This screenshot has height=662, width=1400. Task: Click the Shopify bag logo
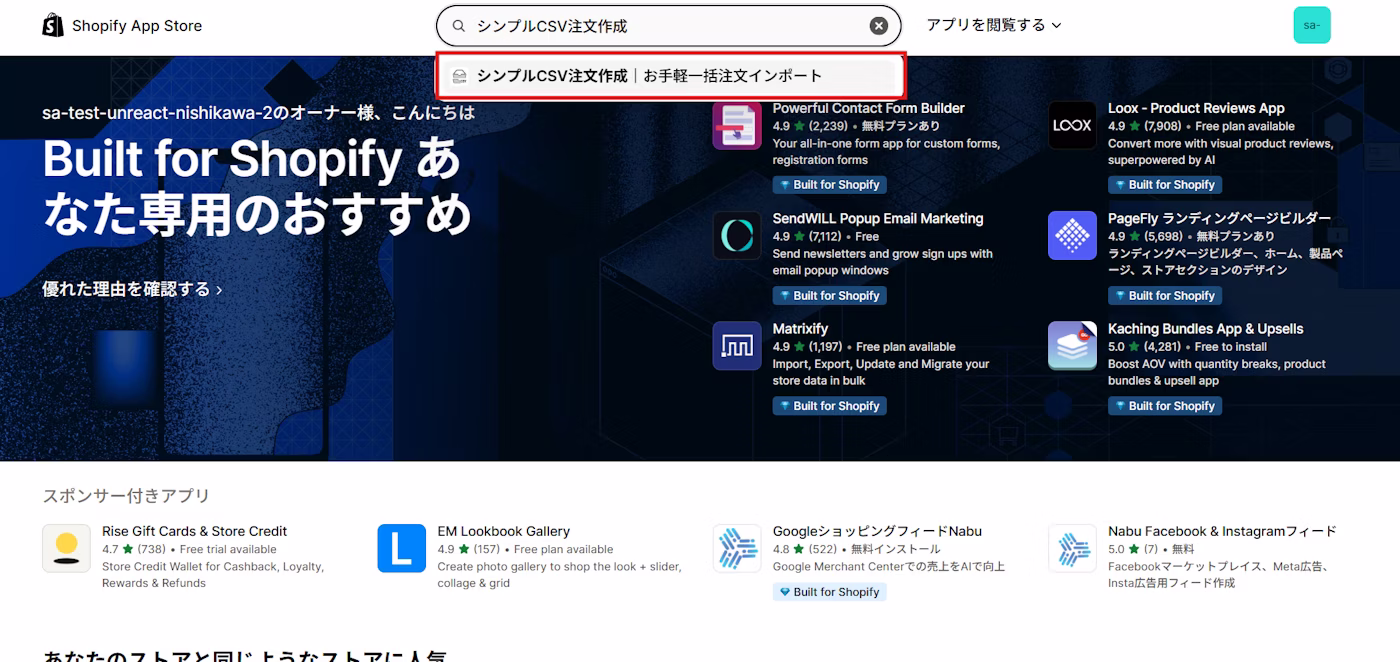point(53,26)
